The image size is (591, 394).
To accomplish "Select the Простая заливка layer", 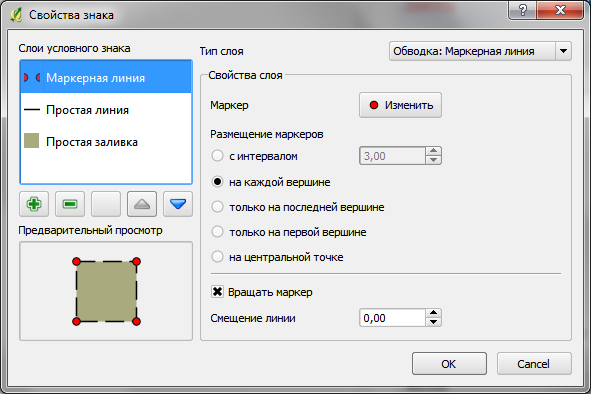I will coord(106,141).
